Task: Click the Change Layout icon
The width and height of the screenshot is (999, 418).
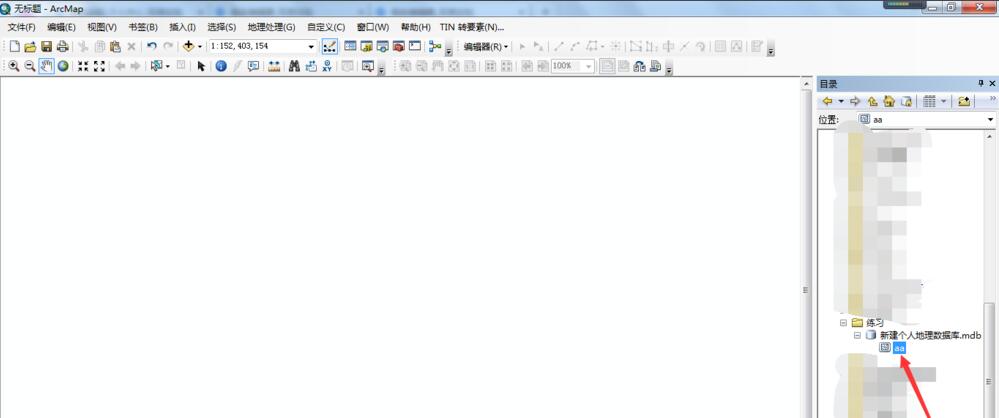Action: (640, 66)
